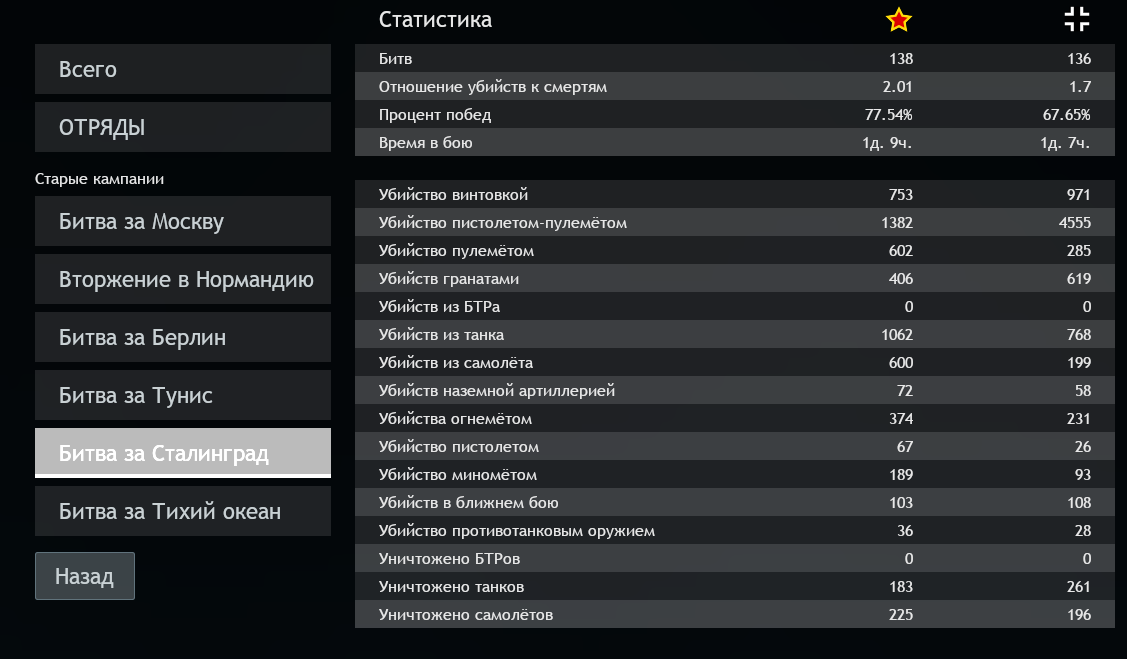1127x659 pixels.
Task: Select Отношение убийств к смертям row
Action: pyautogui.click(x=734, y=87)
